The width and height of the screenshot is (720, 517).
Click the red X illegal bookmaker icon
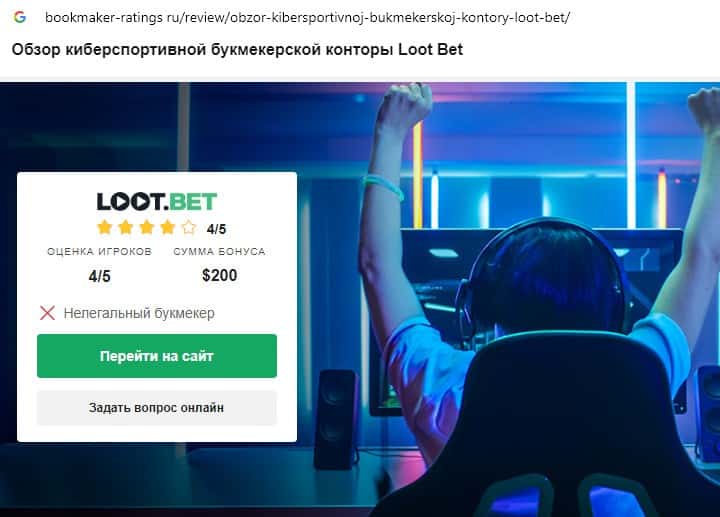coord(47,313)
